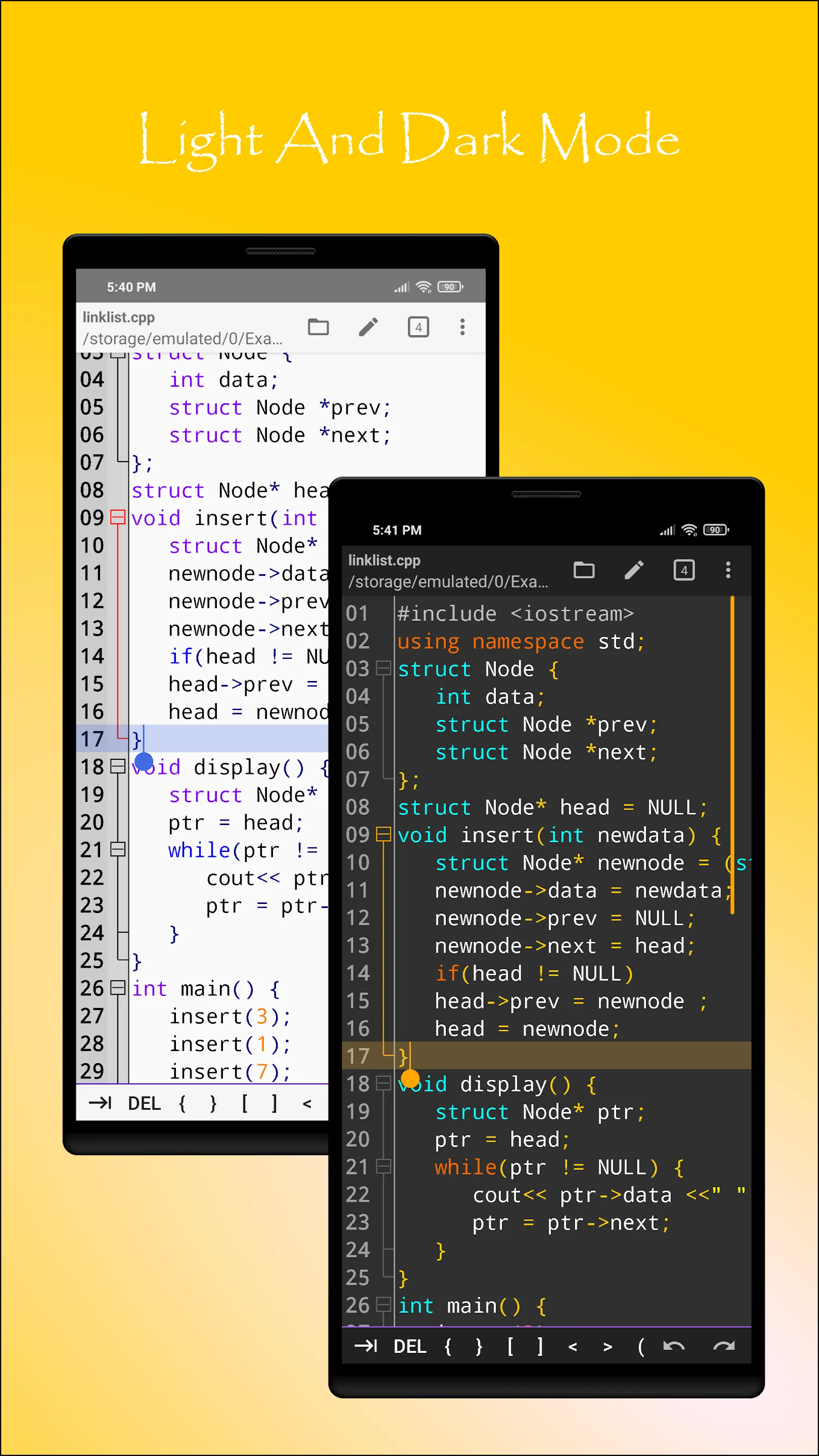Tap pencil edit icon in light phone
This screenshot has height=1456, width=819.
pyautogui.click(x=369, y=327)
